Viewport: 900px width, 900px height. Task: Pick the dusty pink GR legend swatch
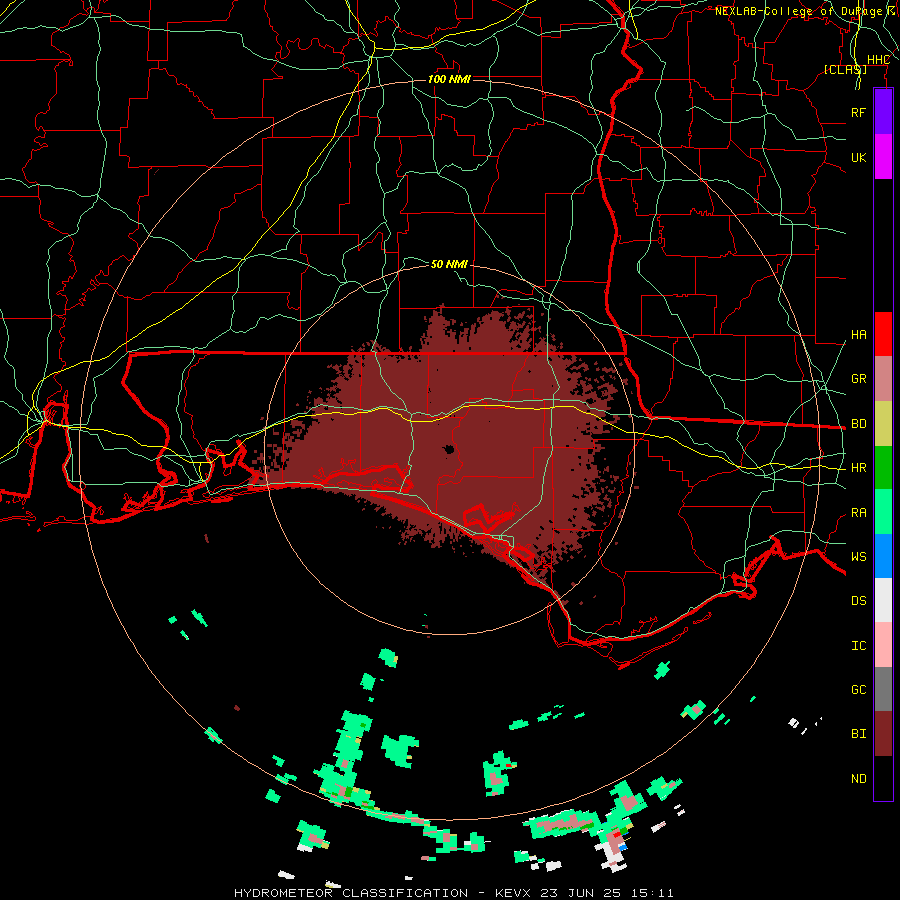click(x=883, y=379)
